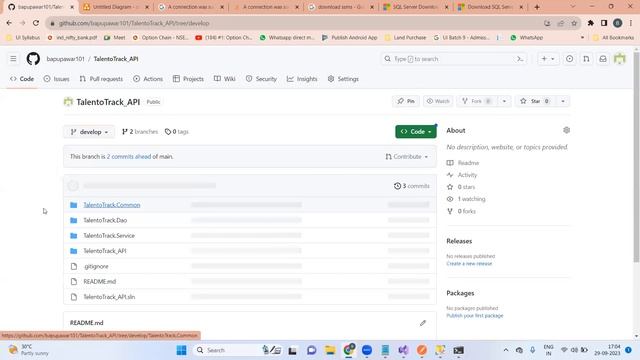The height and width of the screenshot is (360, 640).
Task: Go back to previous page in Chrome
Action: click(9, 23)
